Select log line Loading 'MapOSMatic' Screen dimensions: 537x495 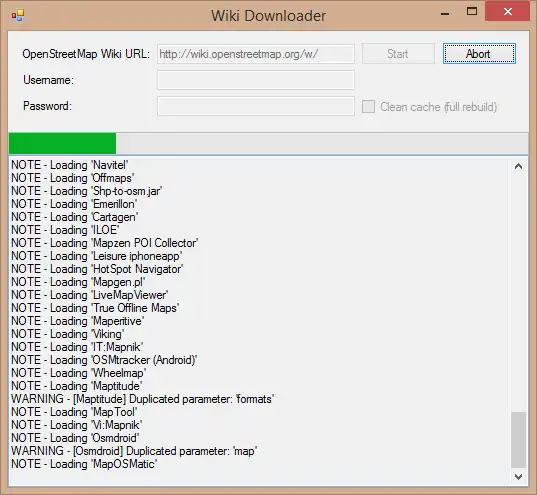(x=84, y=464)
